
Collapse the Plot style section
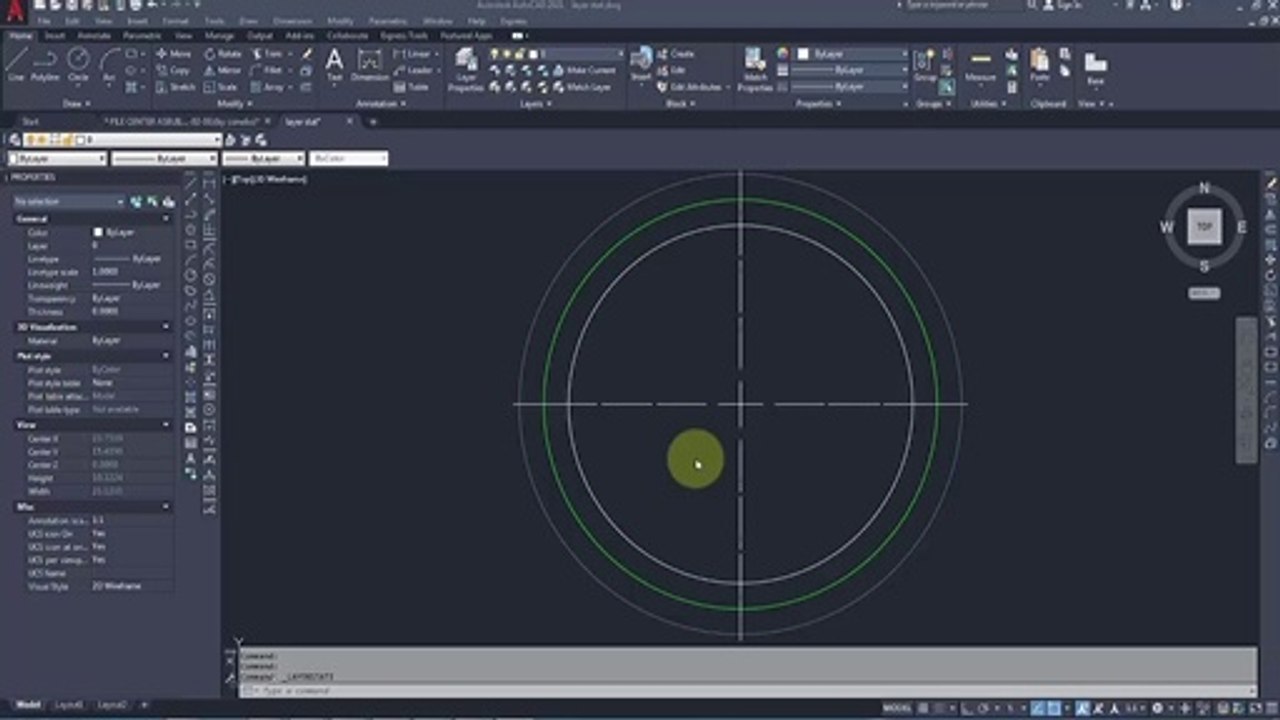tap(166, 356)
